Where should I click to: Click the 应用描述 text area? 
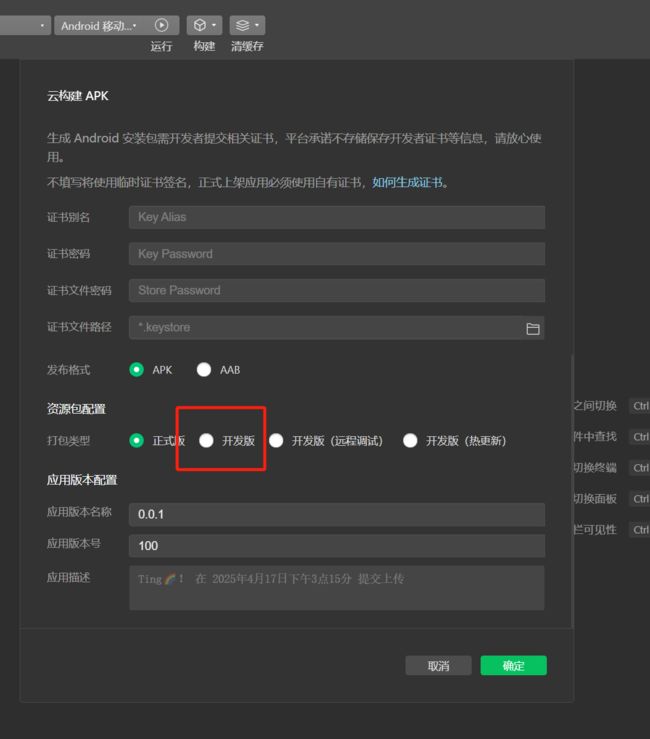point(337,588)
